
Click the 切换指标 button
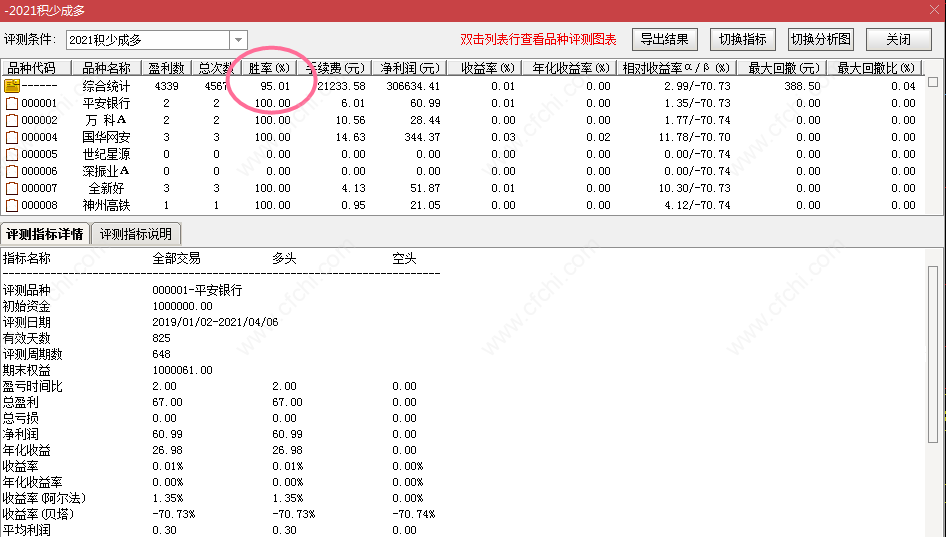743,40
